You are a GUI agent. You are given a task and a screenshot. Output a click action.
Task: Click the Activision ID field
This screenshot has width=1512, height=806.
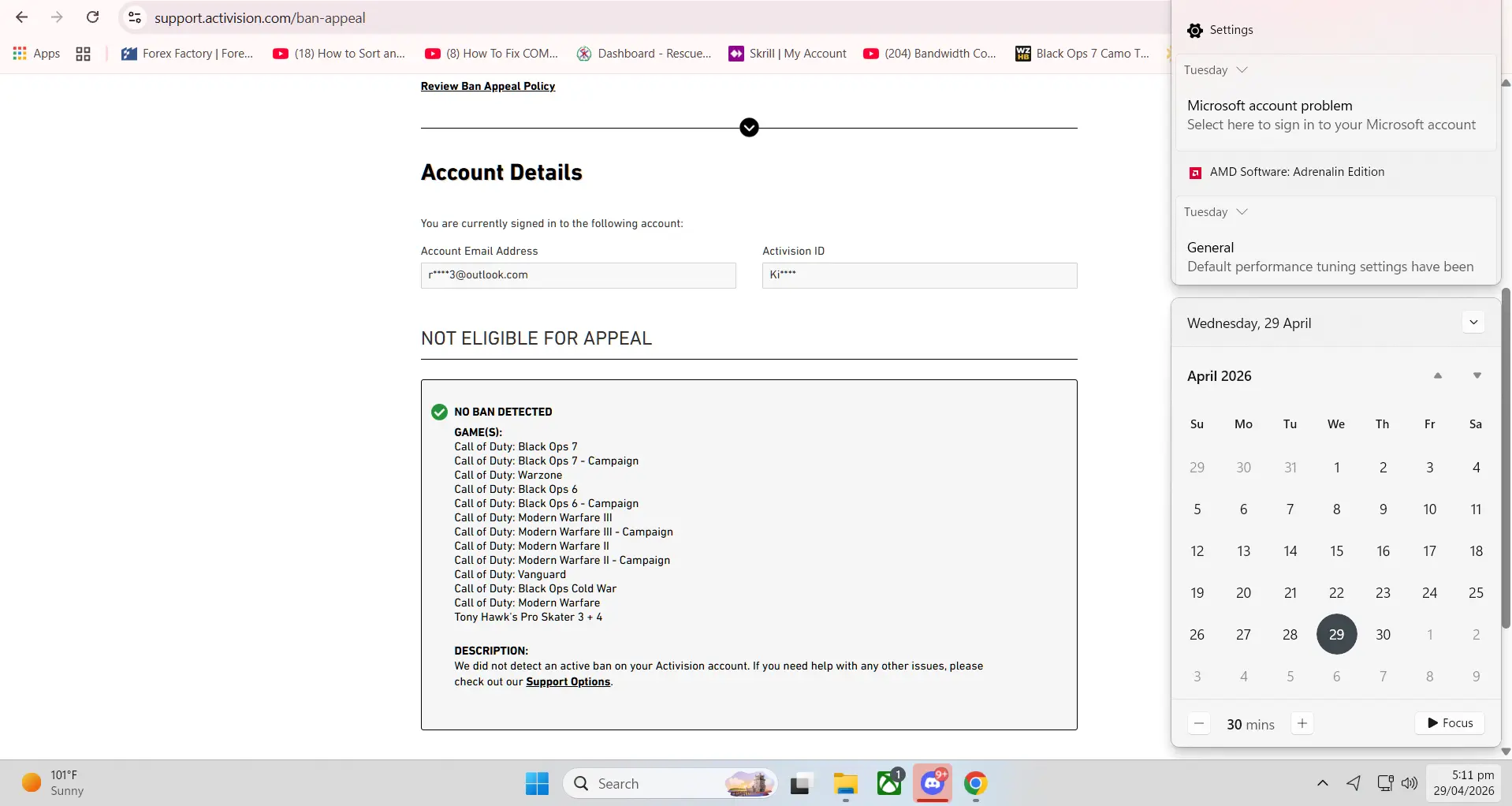click(920, 275)
